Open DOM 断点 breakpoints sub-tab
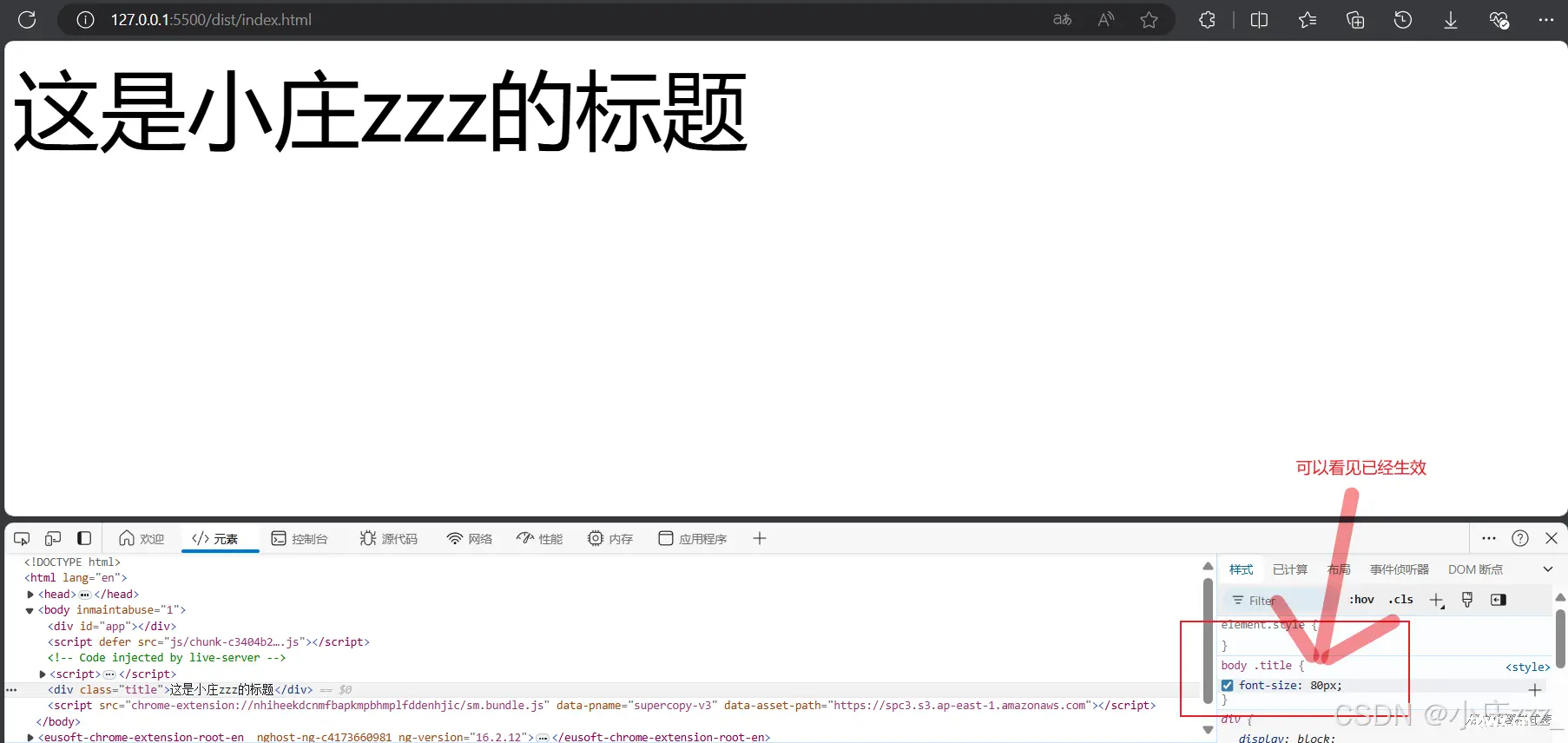The height and width of the screenshot is (743, 1568). (1475, 569)
